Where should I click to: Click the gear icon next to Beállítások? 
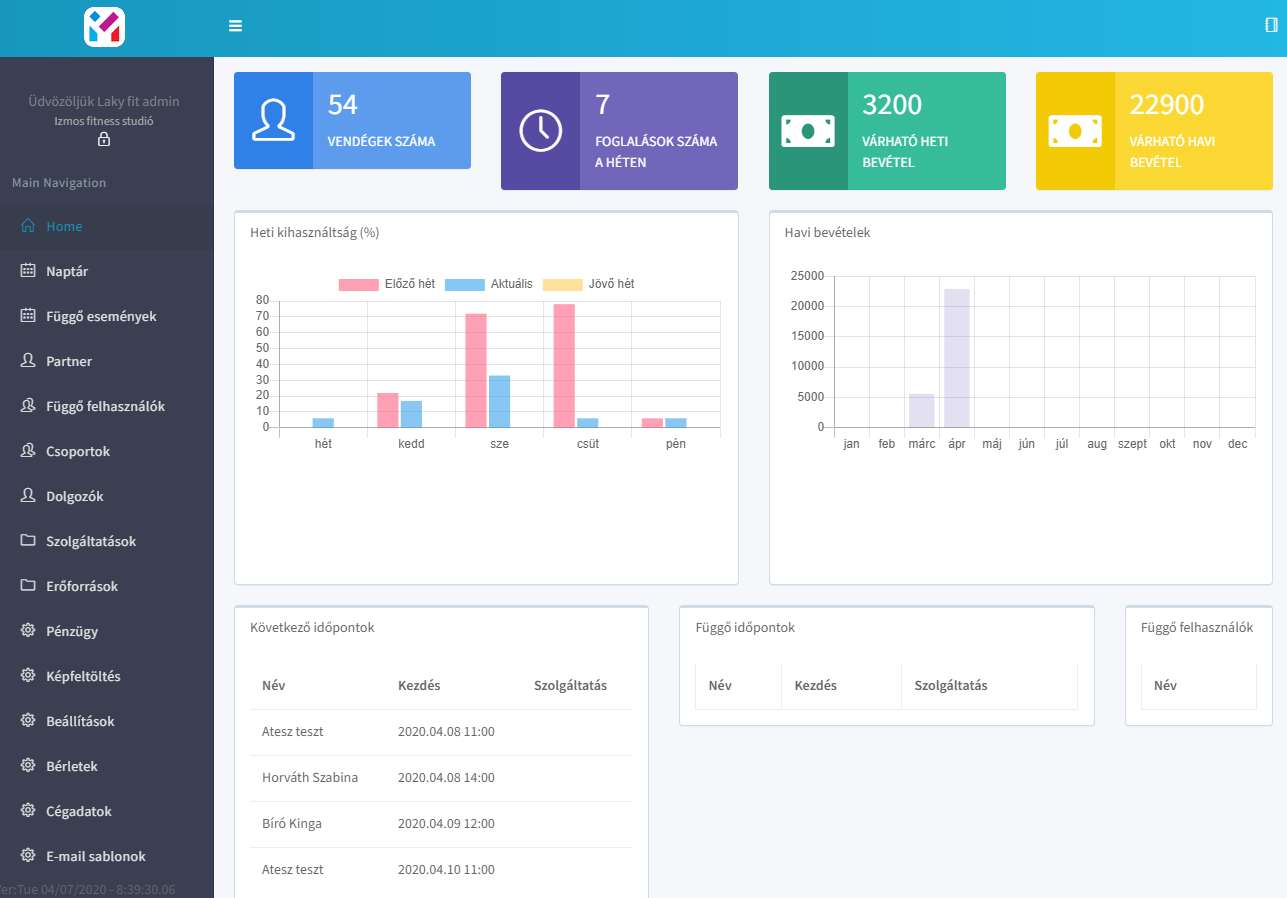pyautogui.click(x=28, y=721)
